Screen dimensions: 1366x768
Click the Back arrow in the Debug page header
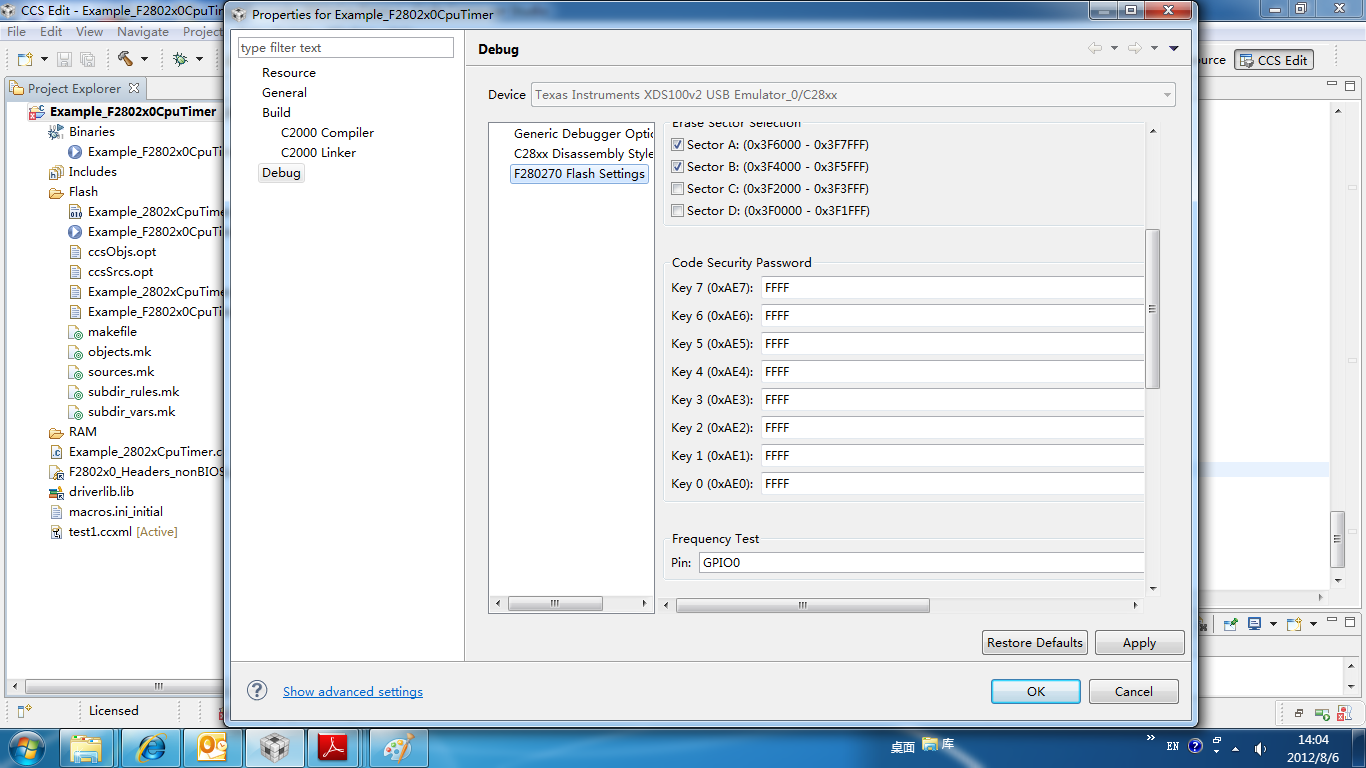point(1095,48)
